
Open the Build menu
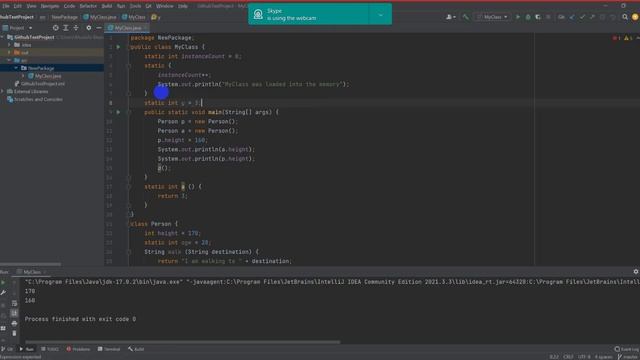(107, 6)
